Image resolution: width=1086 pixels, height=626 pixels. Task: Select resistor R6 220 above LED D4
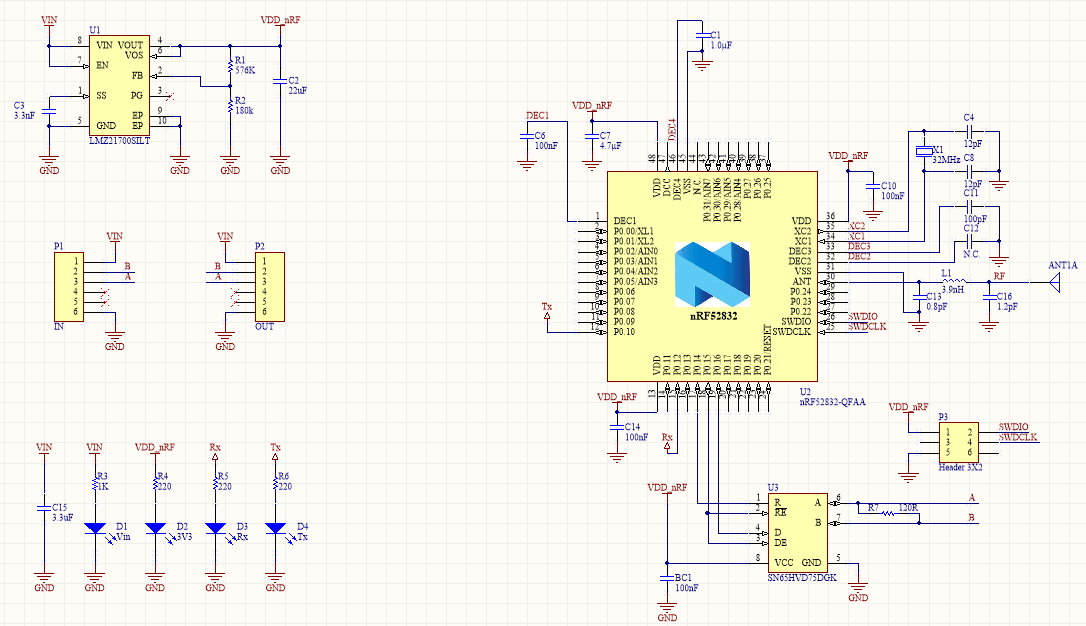pos(276,485)
